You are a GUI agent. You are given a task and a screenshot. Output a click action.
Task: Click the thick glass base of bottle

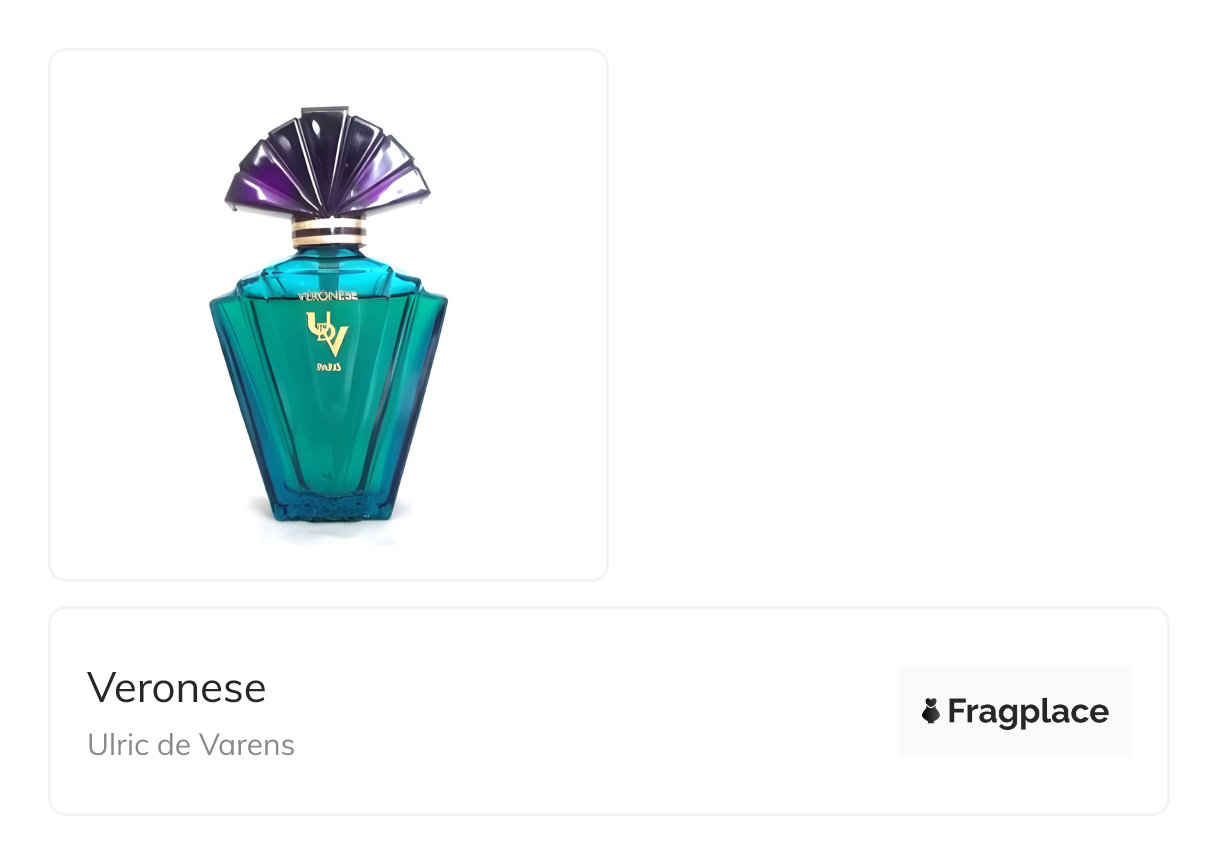329,503
